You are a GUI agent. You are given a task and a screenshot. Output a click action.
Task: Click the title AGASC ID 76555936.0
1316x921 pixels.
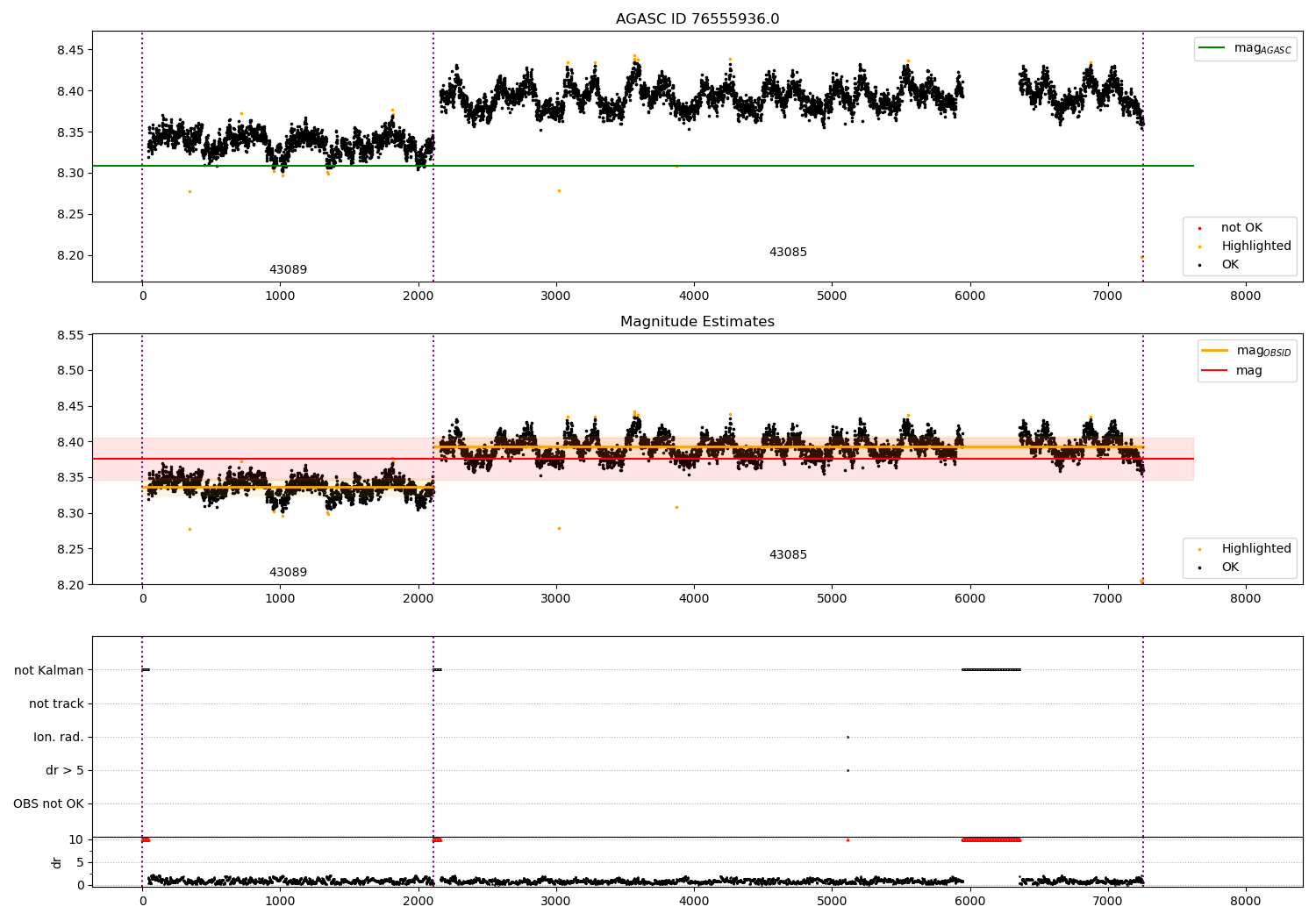click(x=697, y=19)
